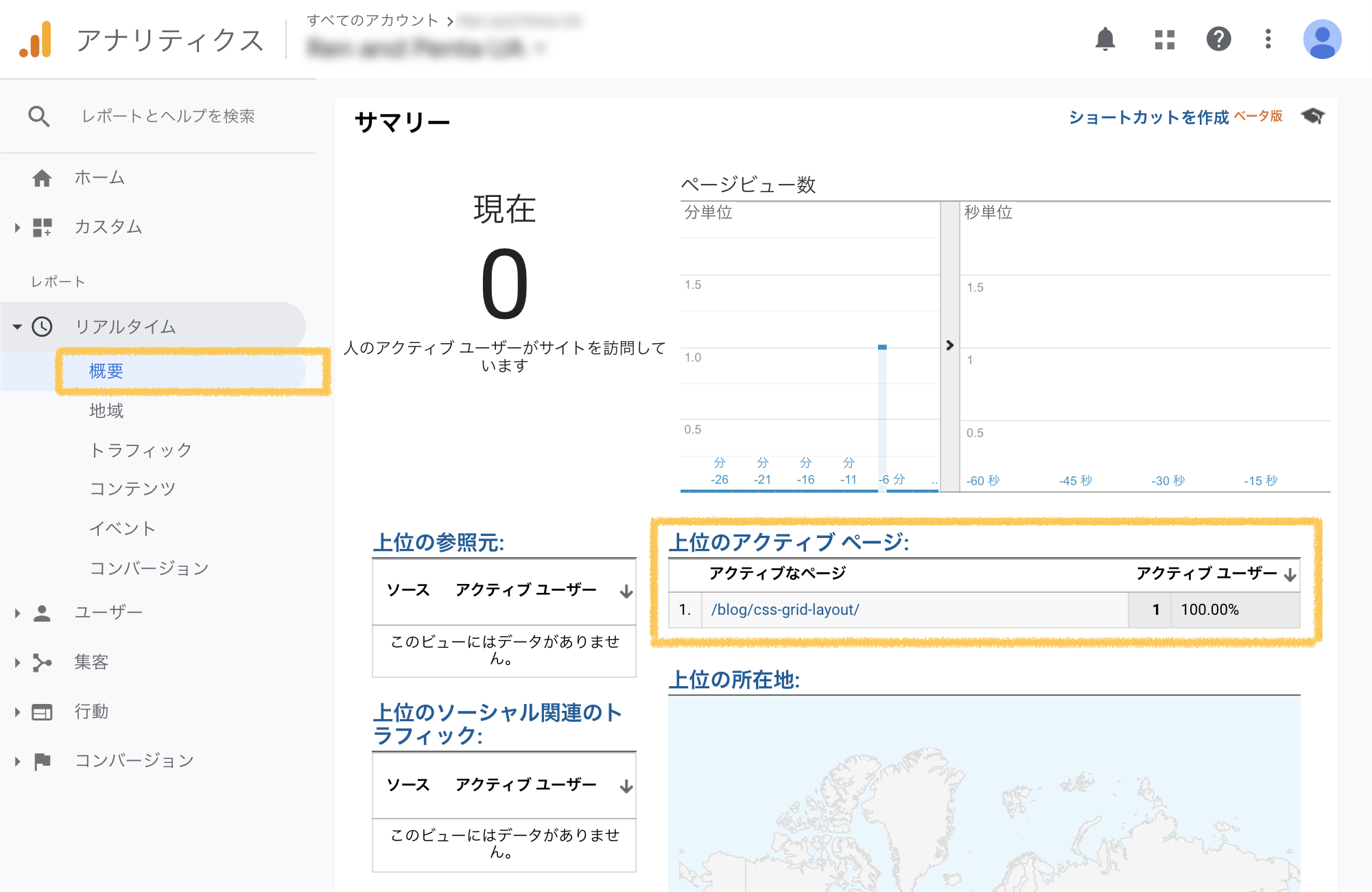
Task: Click the user account avatar
Action: coord(1322,39)
